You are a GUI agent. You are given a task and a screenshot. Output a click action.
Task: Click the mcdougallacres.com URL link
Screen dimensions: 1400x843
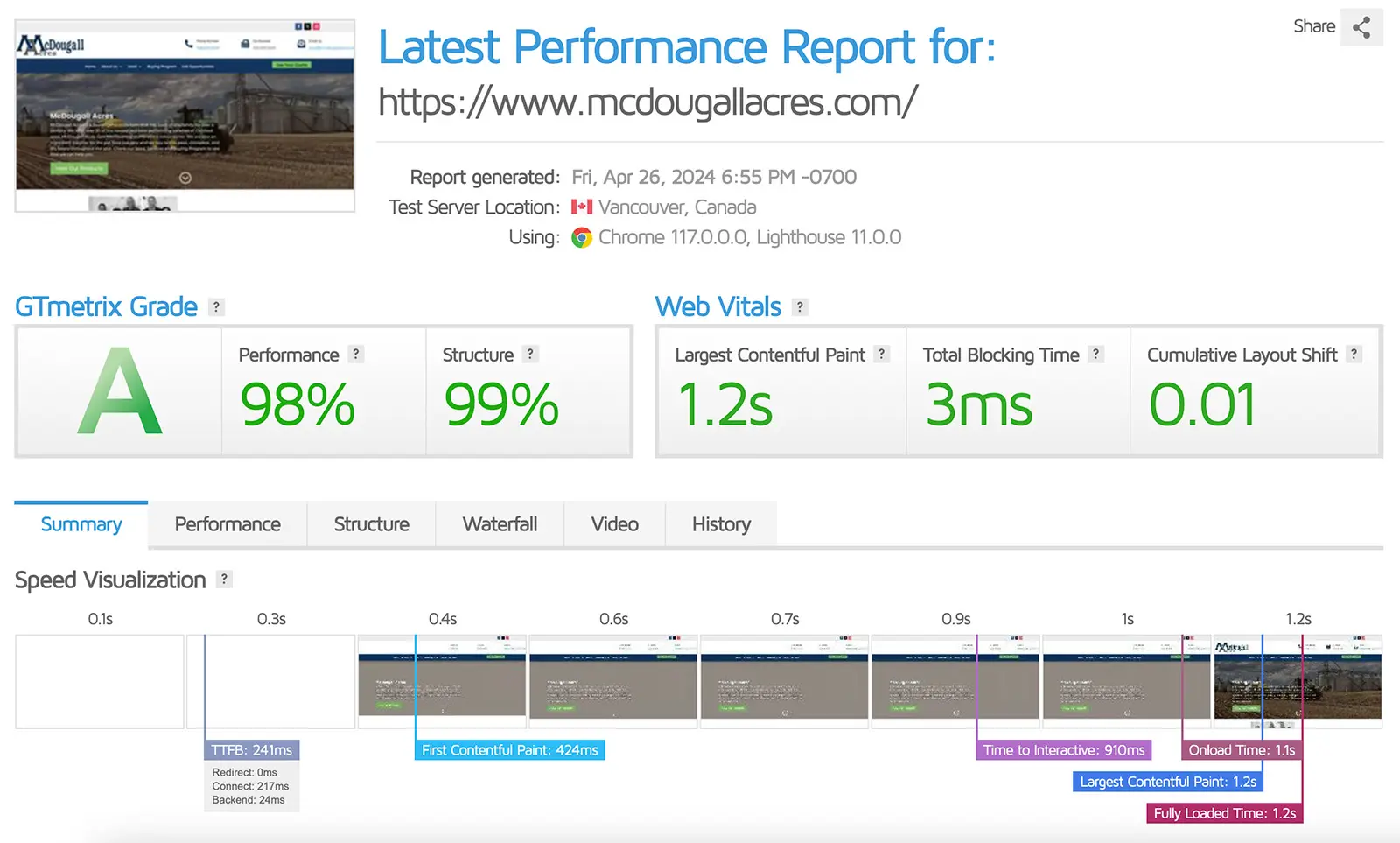(x=647, y=102)
